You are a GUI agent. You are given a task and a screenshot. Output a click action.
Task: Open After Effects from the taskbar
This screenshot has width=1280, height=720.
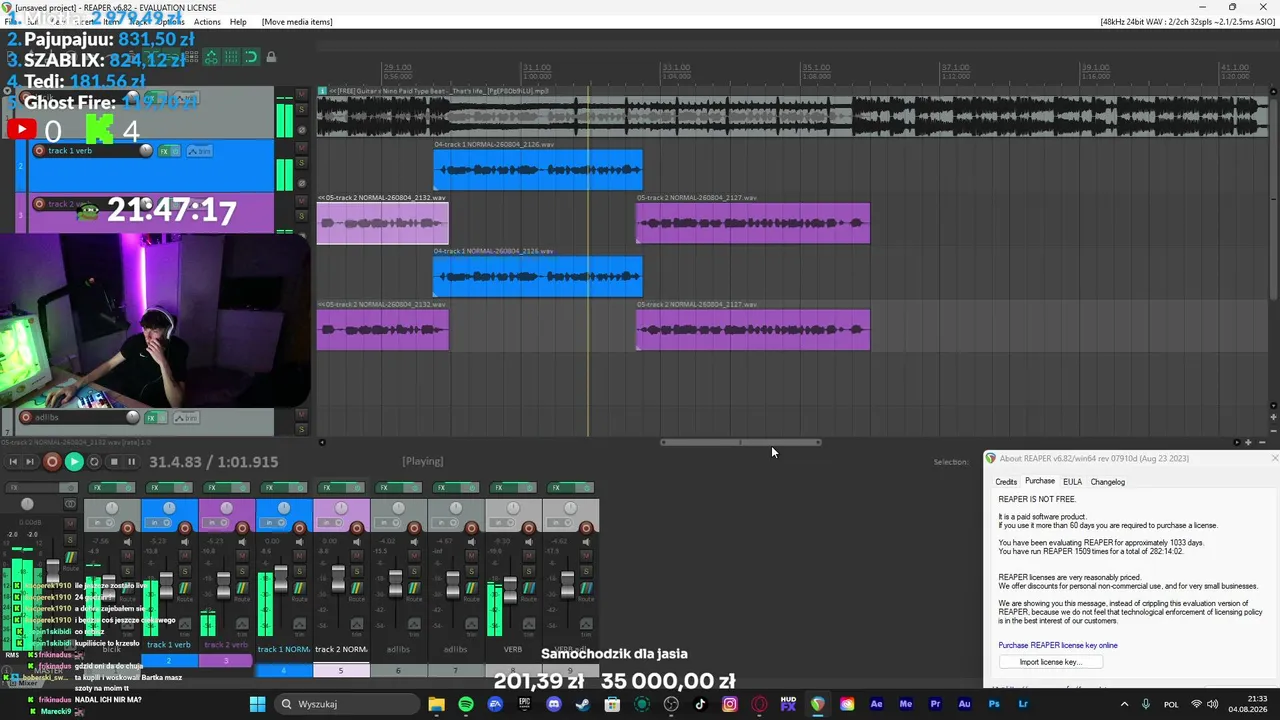click(877, 704)
